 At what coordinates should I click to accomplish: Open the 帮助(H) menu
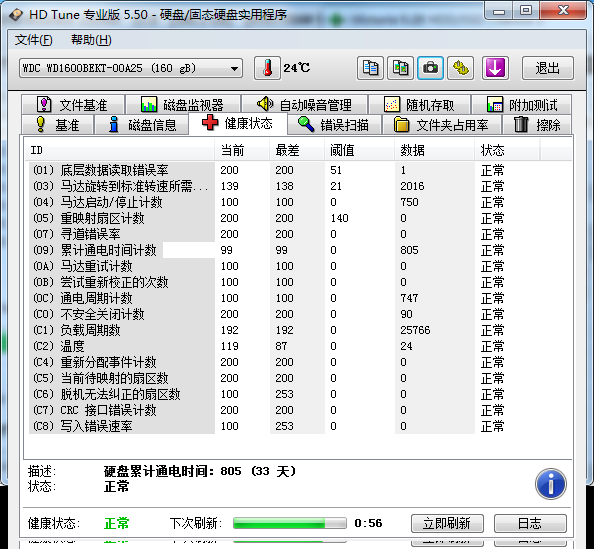tap(91, 40)
